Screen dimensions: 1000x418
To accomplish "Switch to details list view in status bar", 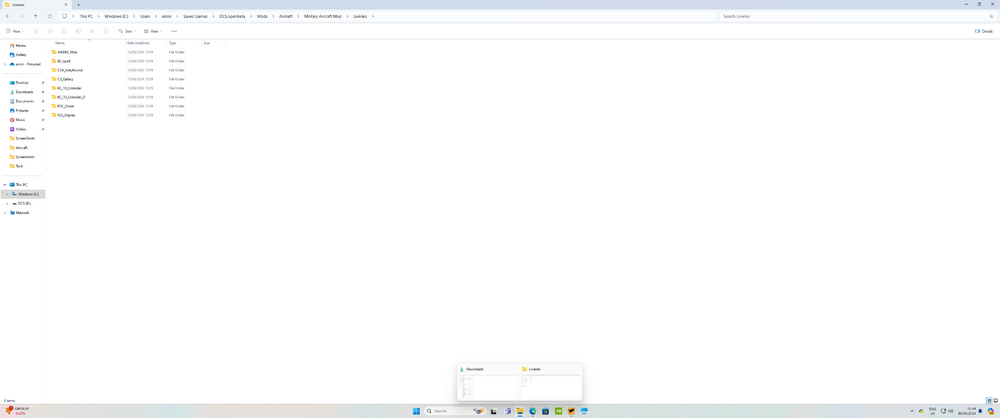I will [989, 401].
